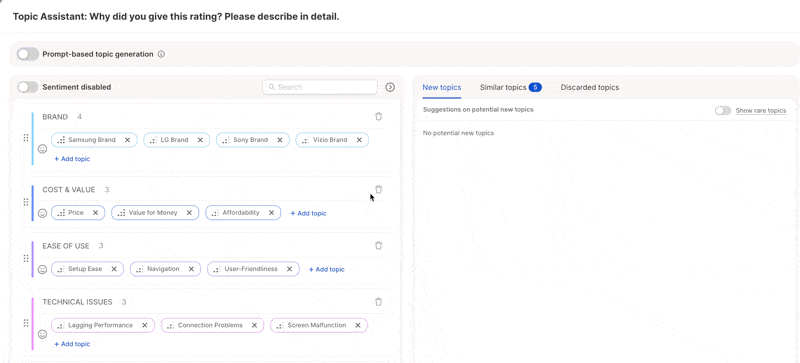Click the sentiment smiley for TECHNICAL ISSUES
This screenshot has height=363, width=800.
point(43,334)
